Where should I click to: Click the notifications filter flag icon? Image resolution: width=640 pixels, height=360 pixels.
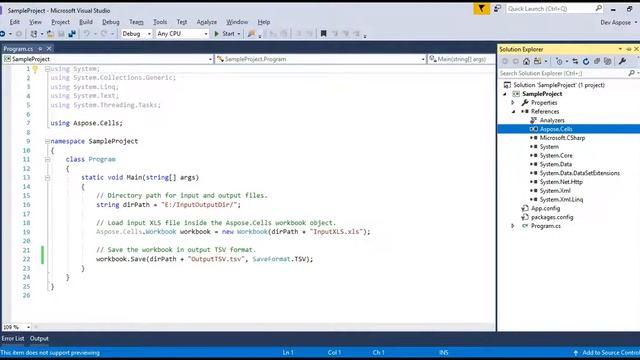click(482, 9)
